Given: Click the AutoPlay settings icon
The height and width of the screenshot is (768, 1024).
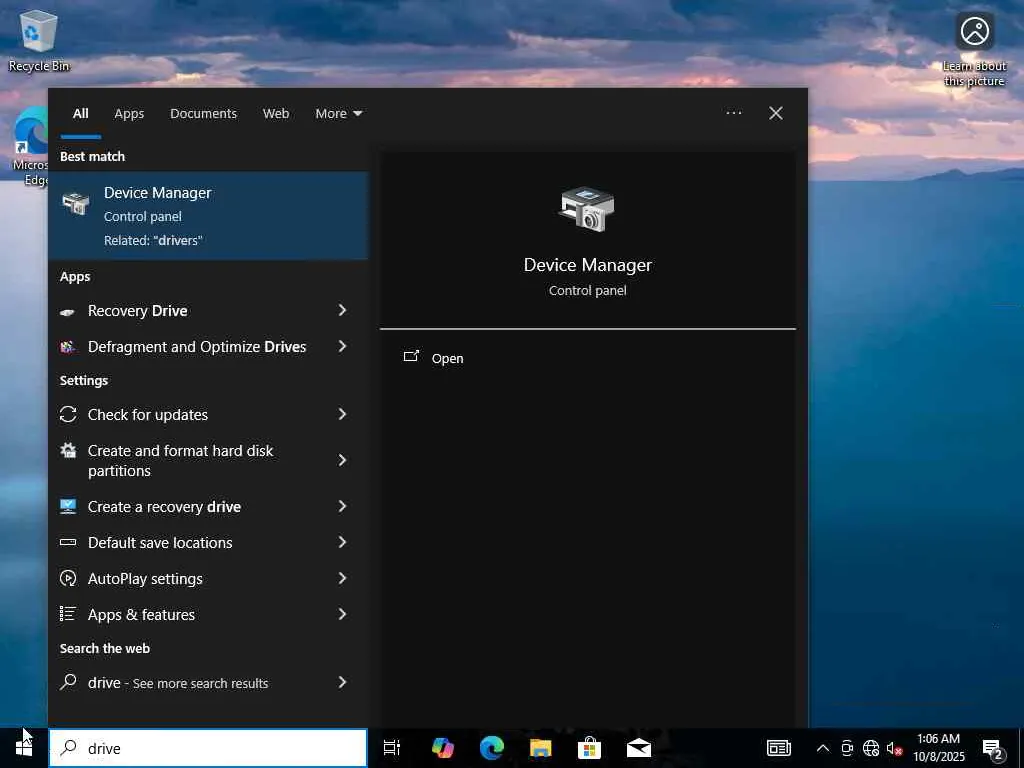Looking at the screenshot, I should 68,578.
